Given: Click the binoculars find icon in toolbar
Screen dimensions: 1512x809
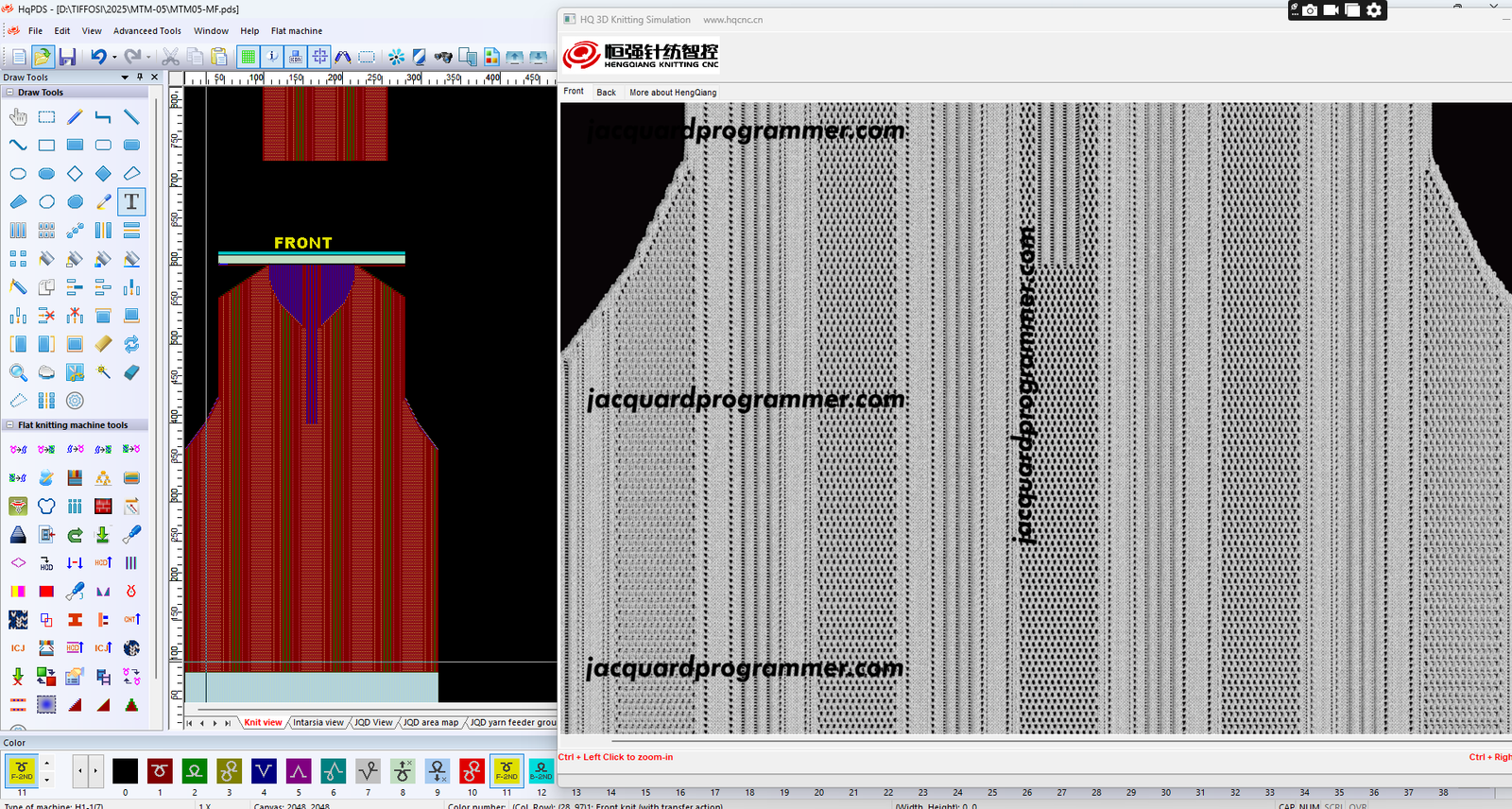Looking at the screenshot, I should point(442,58).
